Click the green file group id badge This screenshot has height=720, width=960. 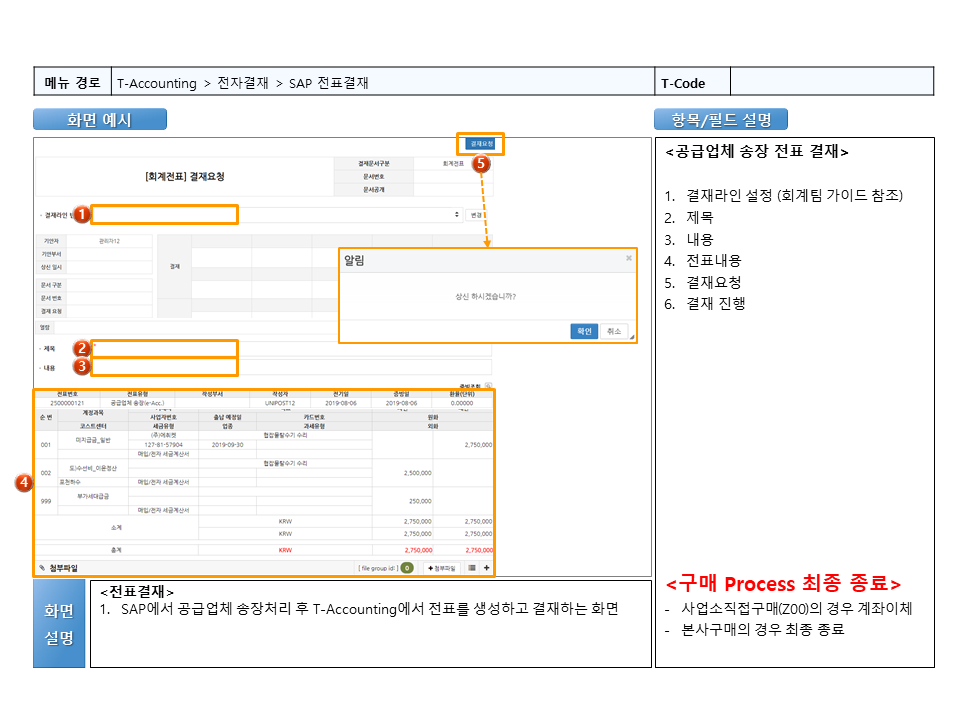[407, 568]
